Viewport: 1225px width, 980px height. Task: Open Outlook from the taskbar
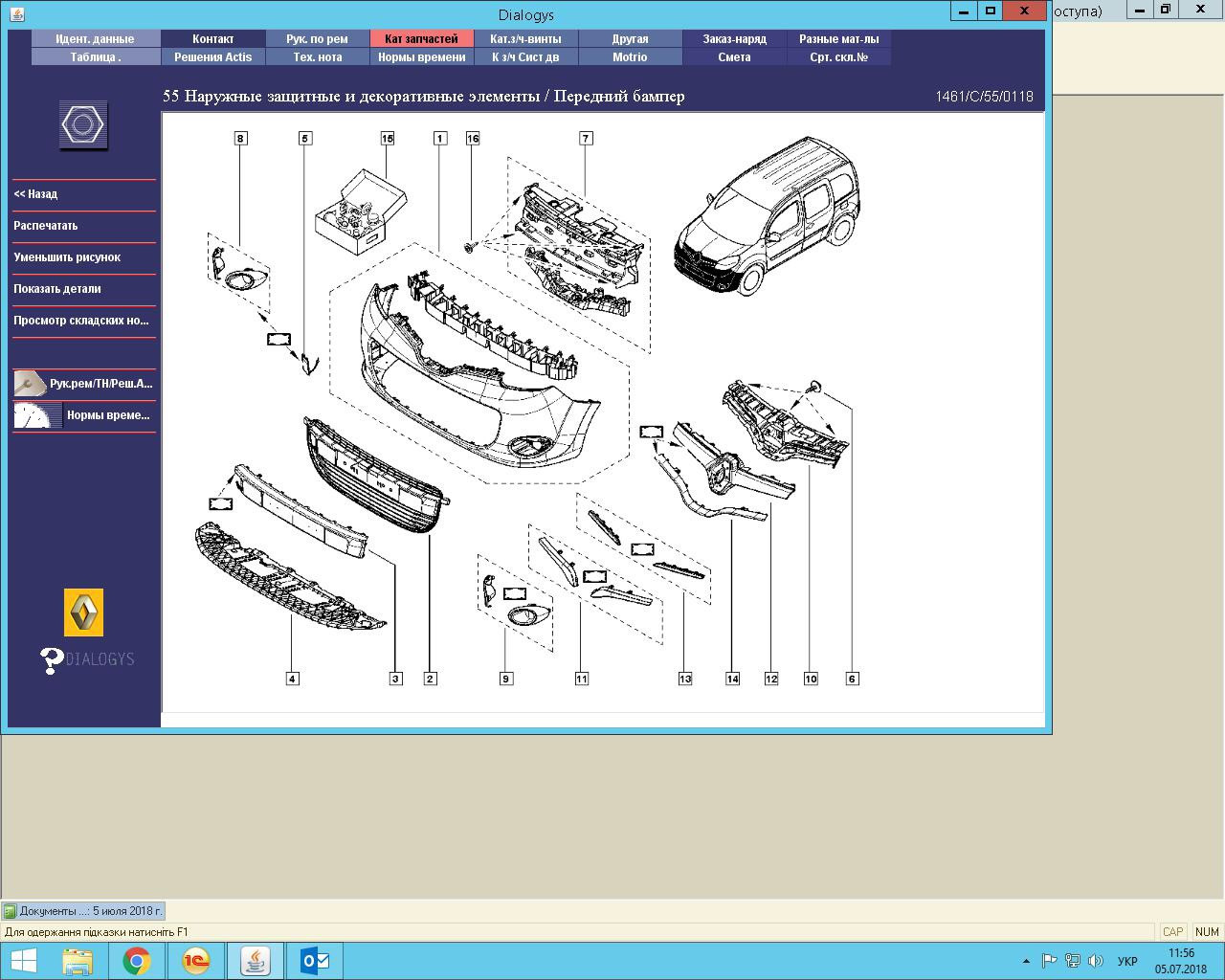coord(314,960)
